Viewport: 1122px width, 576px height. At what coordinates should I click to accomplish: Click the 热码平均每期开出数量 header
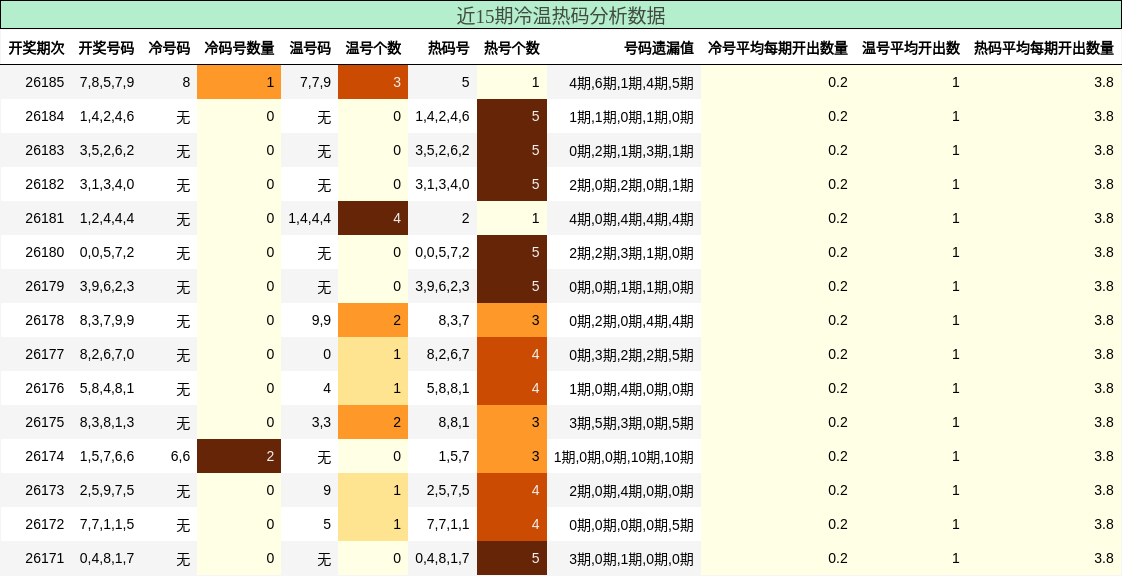pos(1044,48)
